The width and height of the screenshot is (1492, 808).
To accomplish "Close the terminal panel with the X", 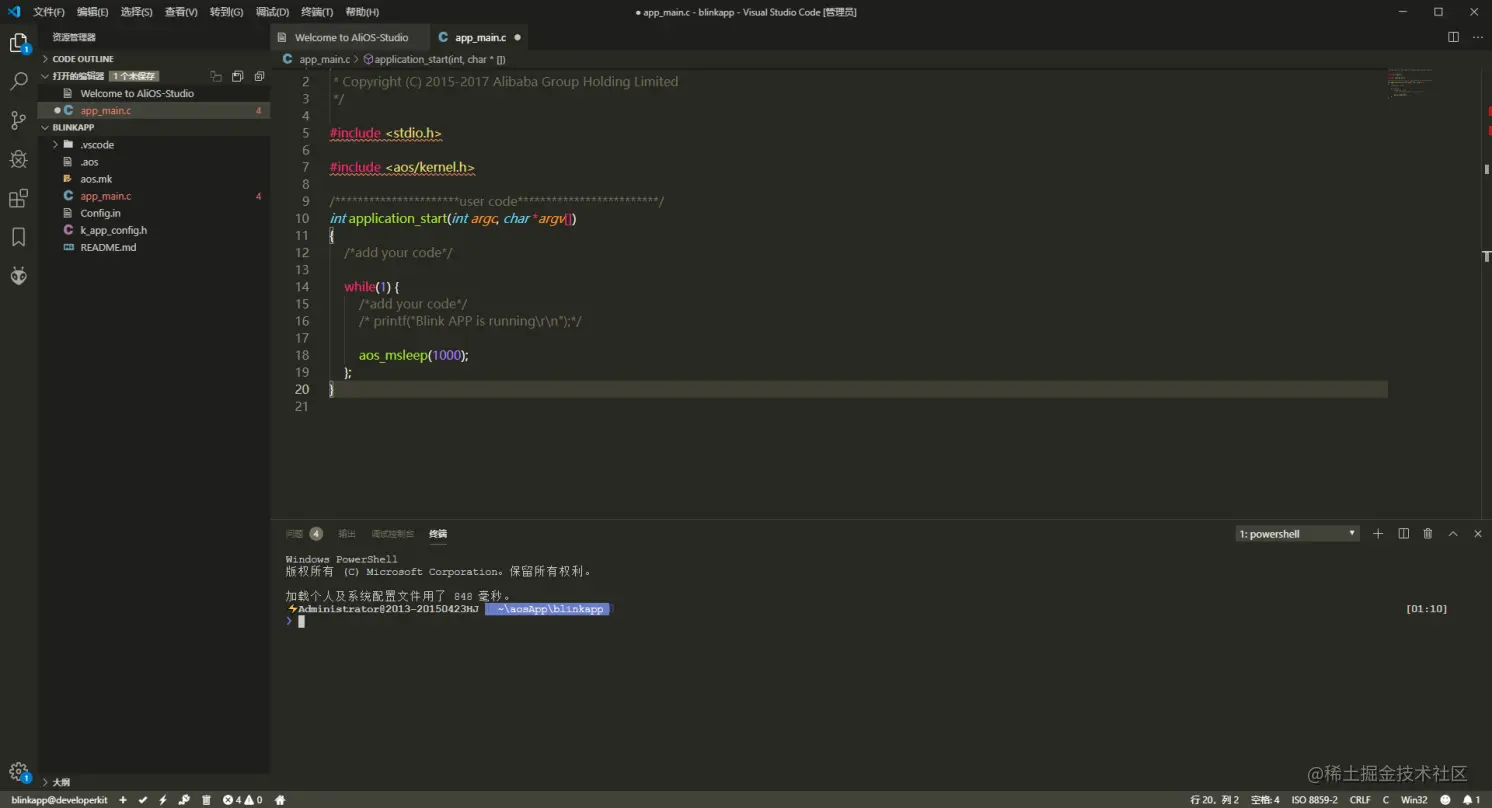I will (x=1478, y=534).
